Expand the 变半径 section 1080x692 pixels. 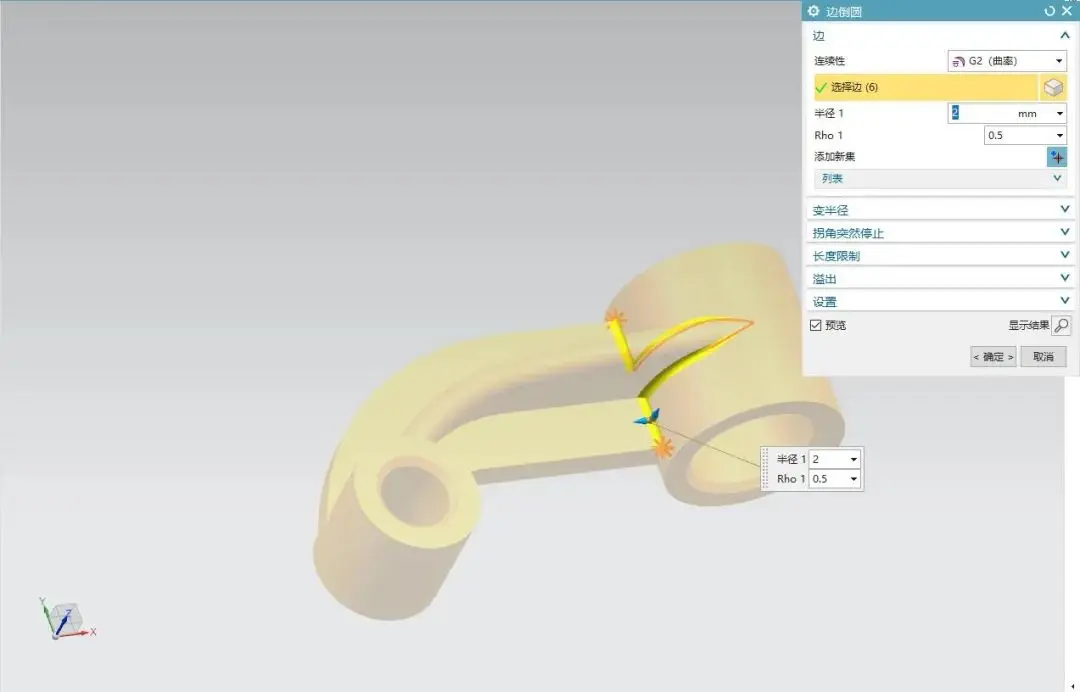pyautogui.click(x=938, y=210)
